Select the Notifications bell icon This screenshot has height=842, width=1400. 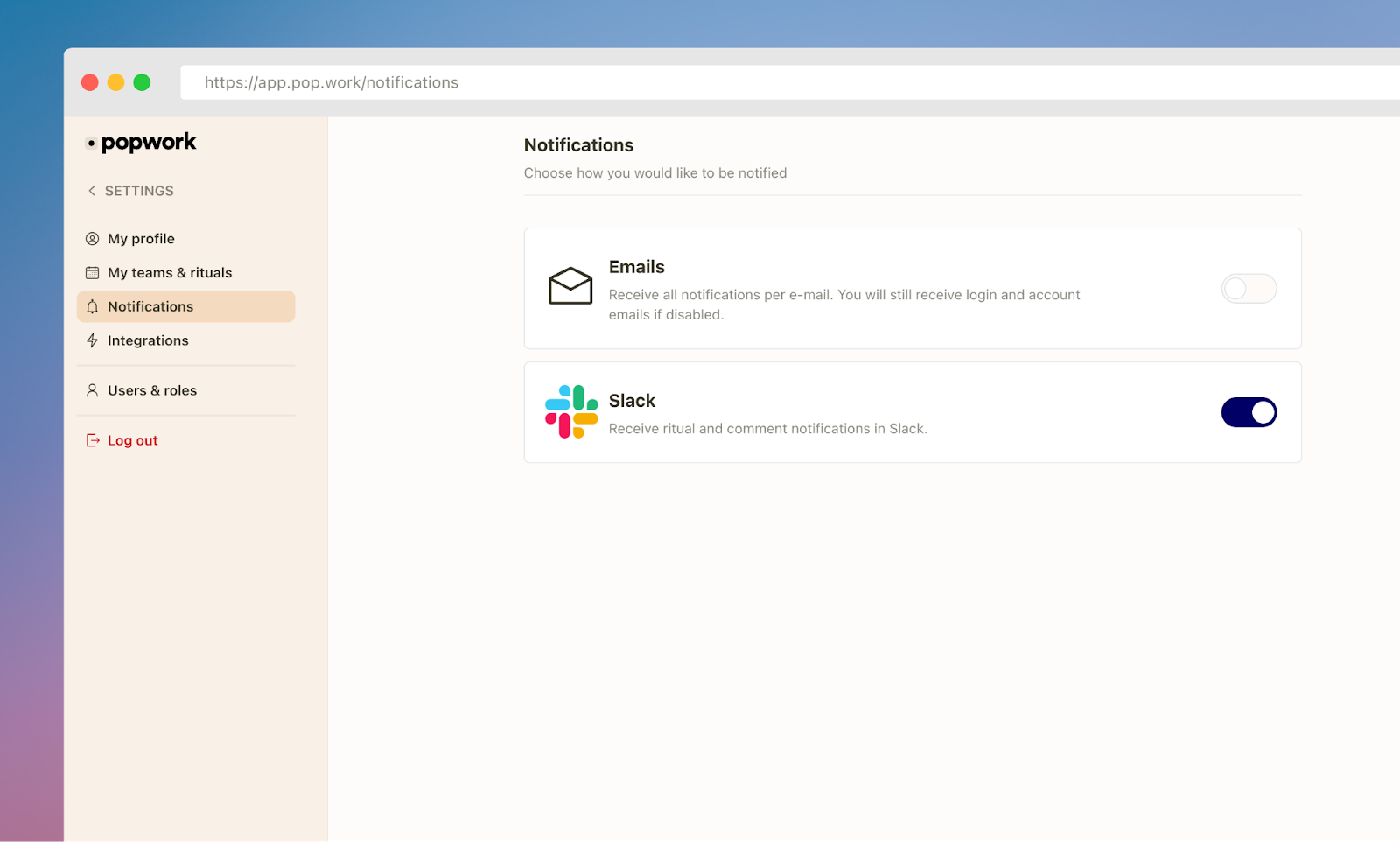[x=92, y=306]
